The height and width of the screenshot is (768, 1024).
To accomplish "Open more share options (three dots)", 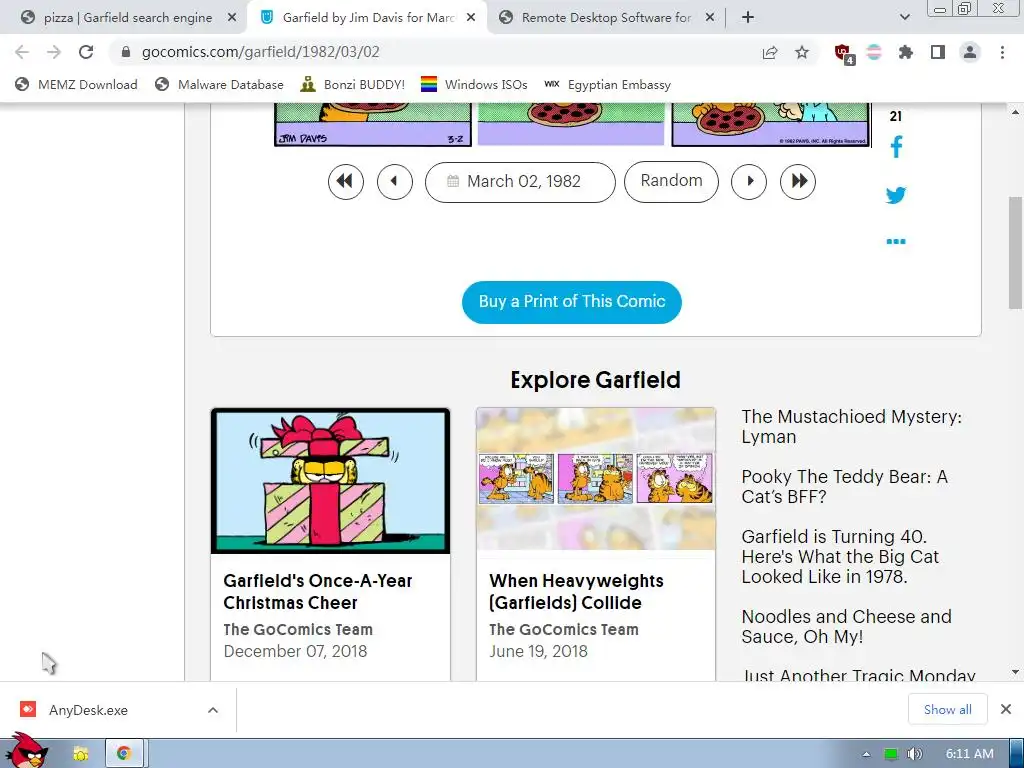I will click(896, 242).
